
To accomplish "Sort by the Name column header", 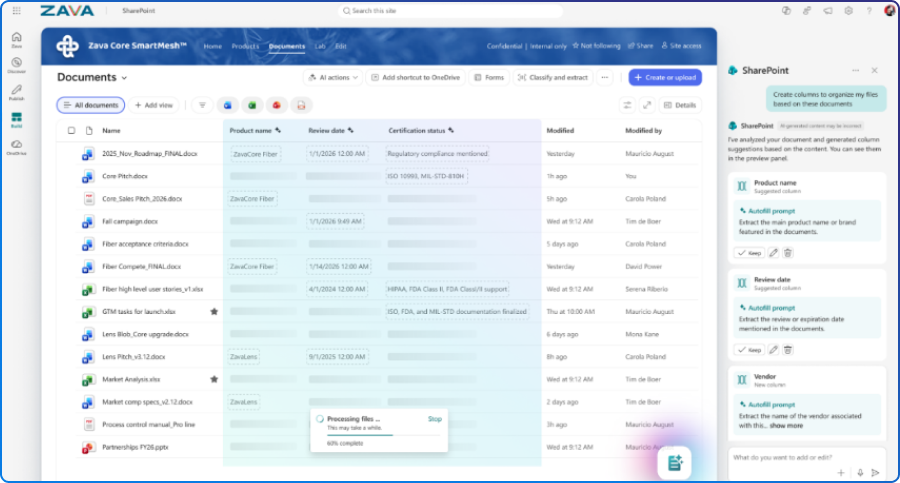I will 111,130.
